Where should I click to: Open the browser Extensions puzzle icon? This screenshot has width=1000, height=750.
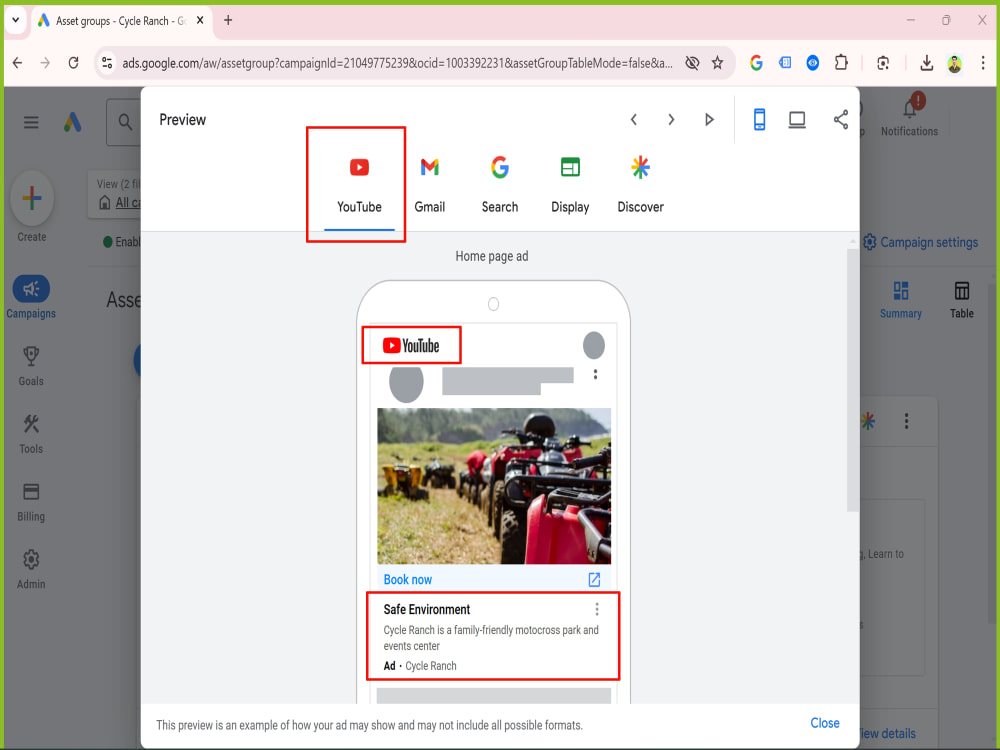pos(841,62)
